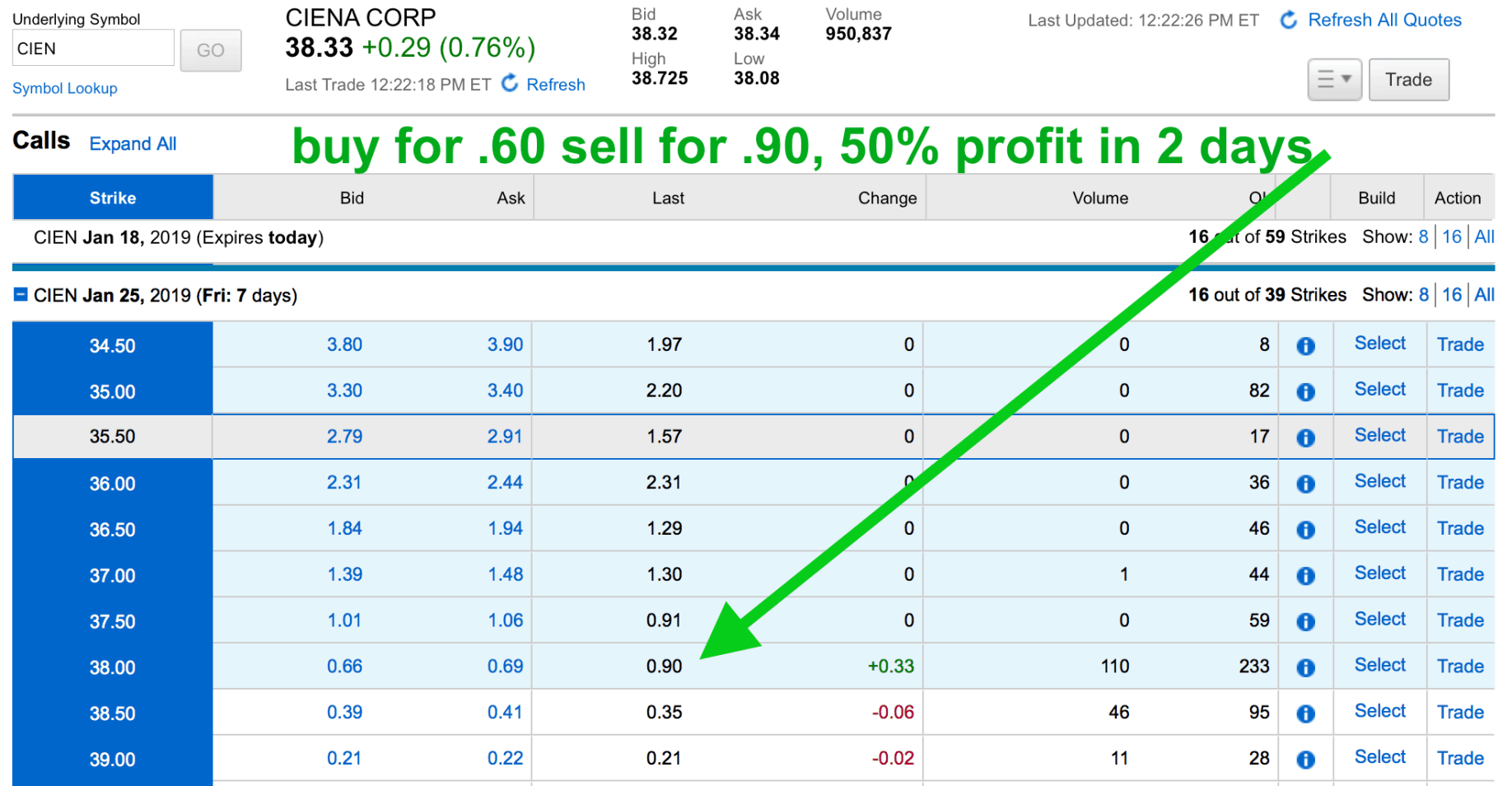The height and width of the screenshot is (786, 1512).
Task: Open info icon for 35.50 strike
Action: click(1305, 438)
